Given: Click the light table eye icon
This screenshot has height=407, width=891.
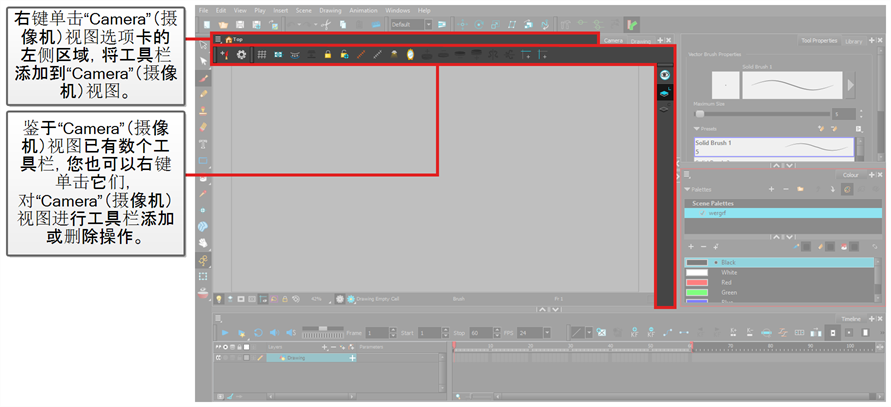Looking at the screenshot, I should click(664, 75).
